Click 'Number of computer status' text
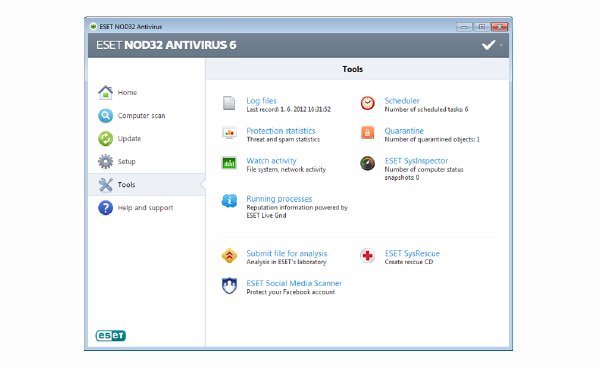600x369 pixels. pyautogui.click(x=424, y=170)
